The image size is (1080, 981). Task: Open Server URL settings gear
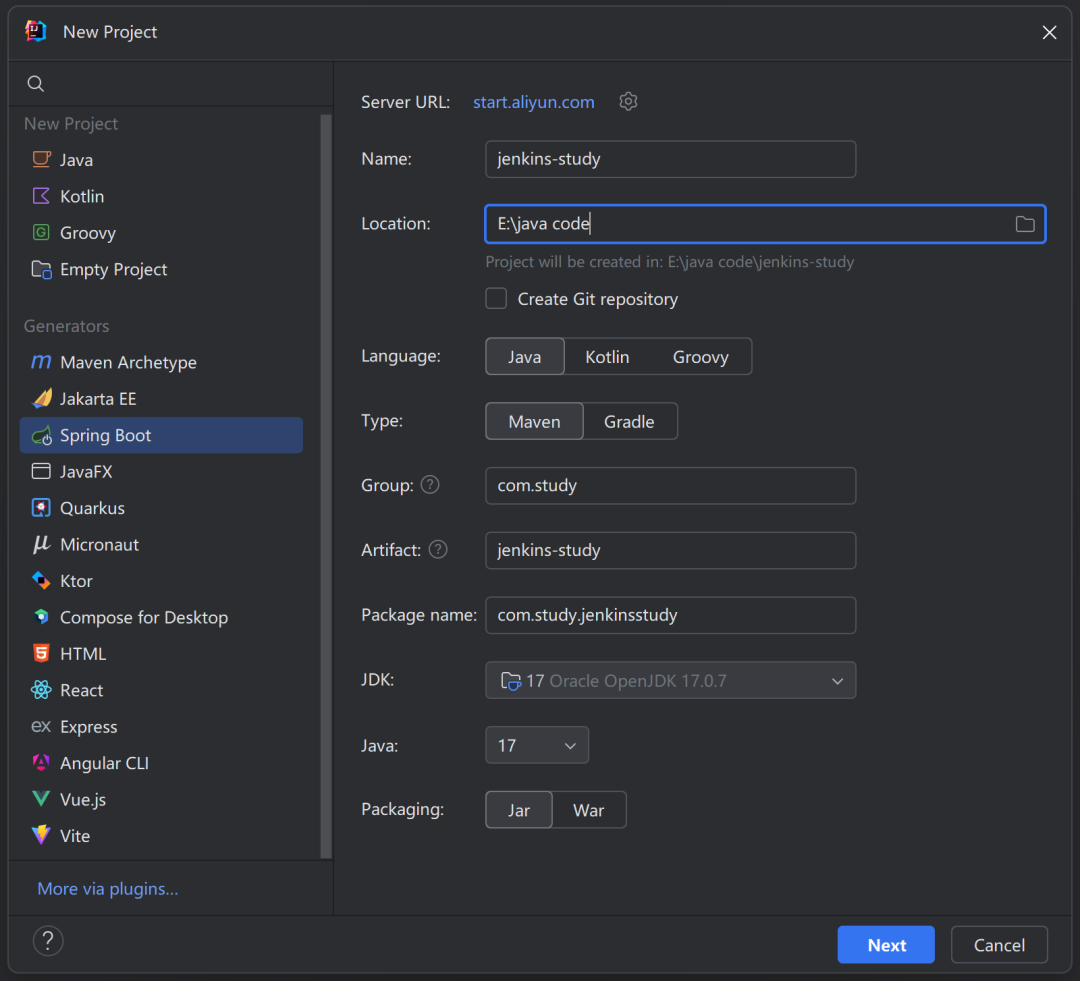click(628, 102)
